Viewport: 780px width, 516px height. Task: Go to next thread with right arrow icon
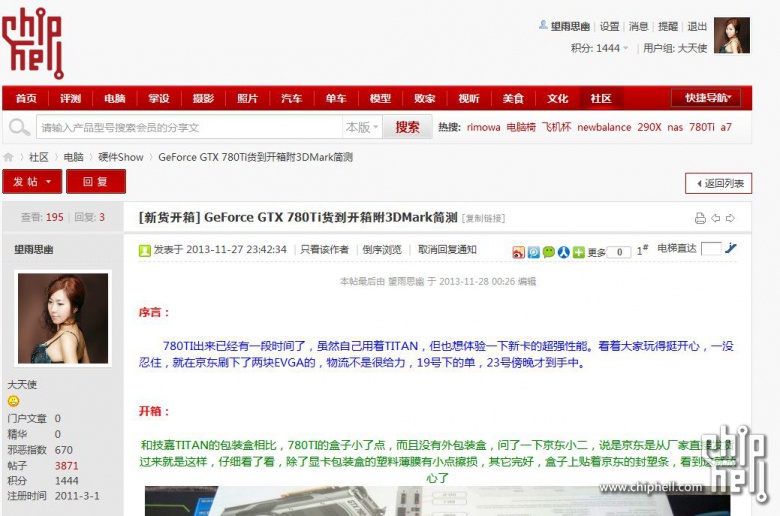click(730, 218)
